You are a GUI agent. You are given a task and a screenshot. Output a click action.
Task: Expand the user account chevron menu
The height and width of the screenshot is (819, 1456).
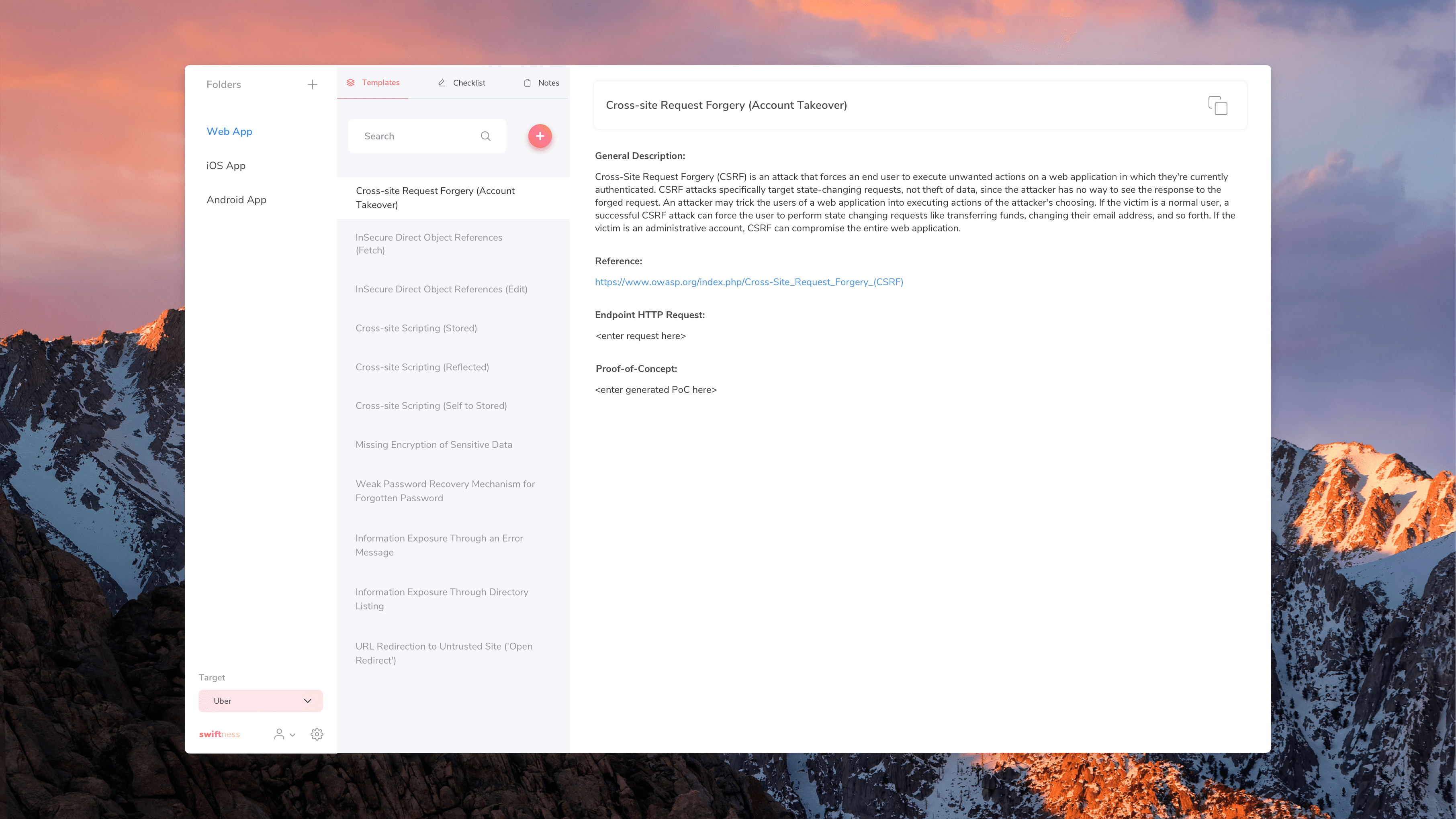coord(292,735)
